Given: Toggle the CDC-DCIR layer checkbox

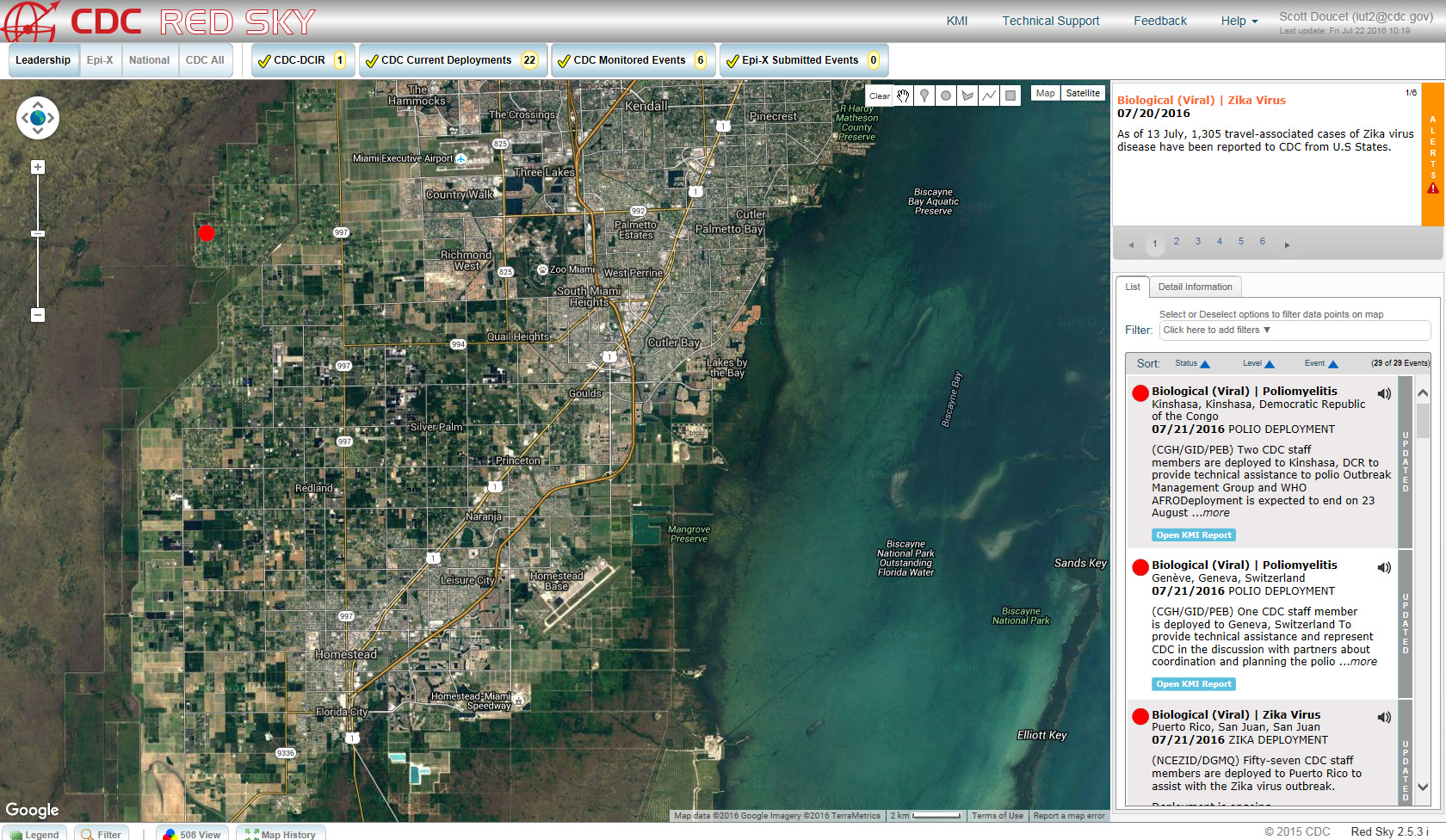Looking at the screenshot, I should tap(265, 61).
